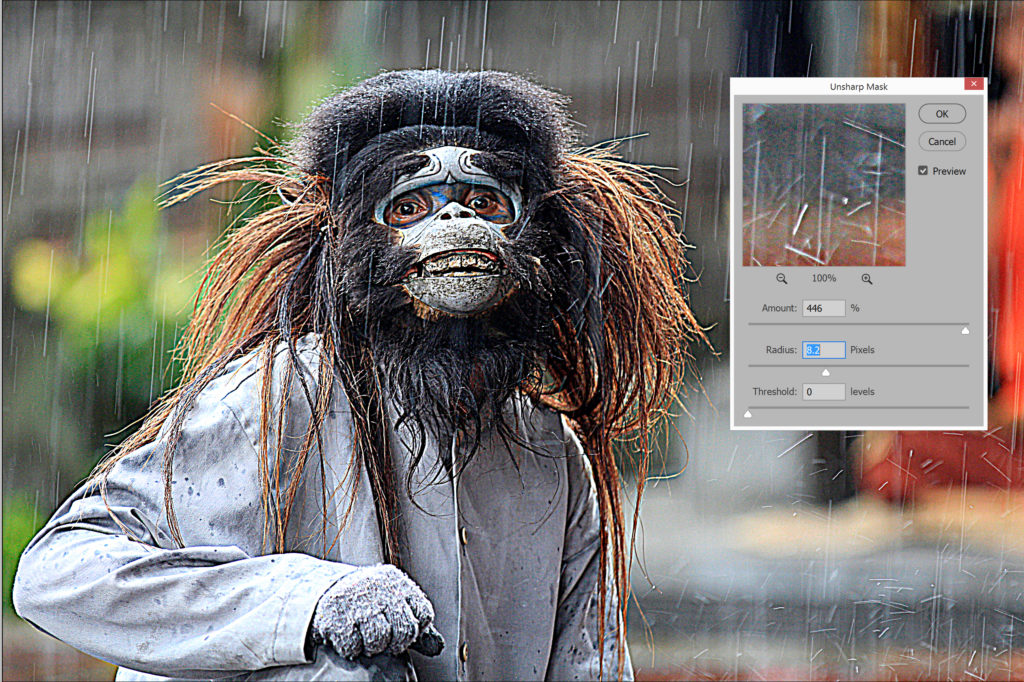Click the Threshold slider handle
This screenshot has width=1024, height=682.
pos(747,412)
